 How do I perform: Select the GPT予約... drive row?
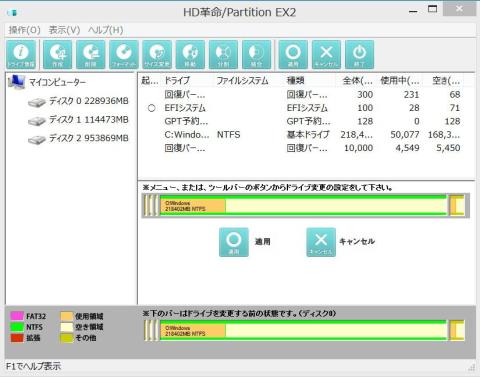point(302,121)
